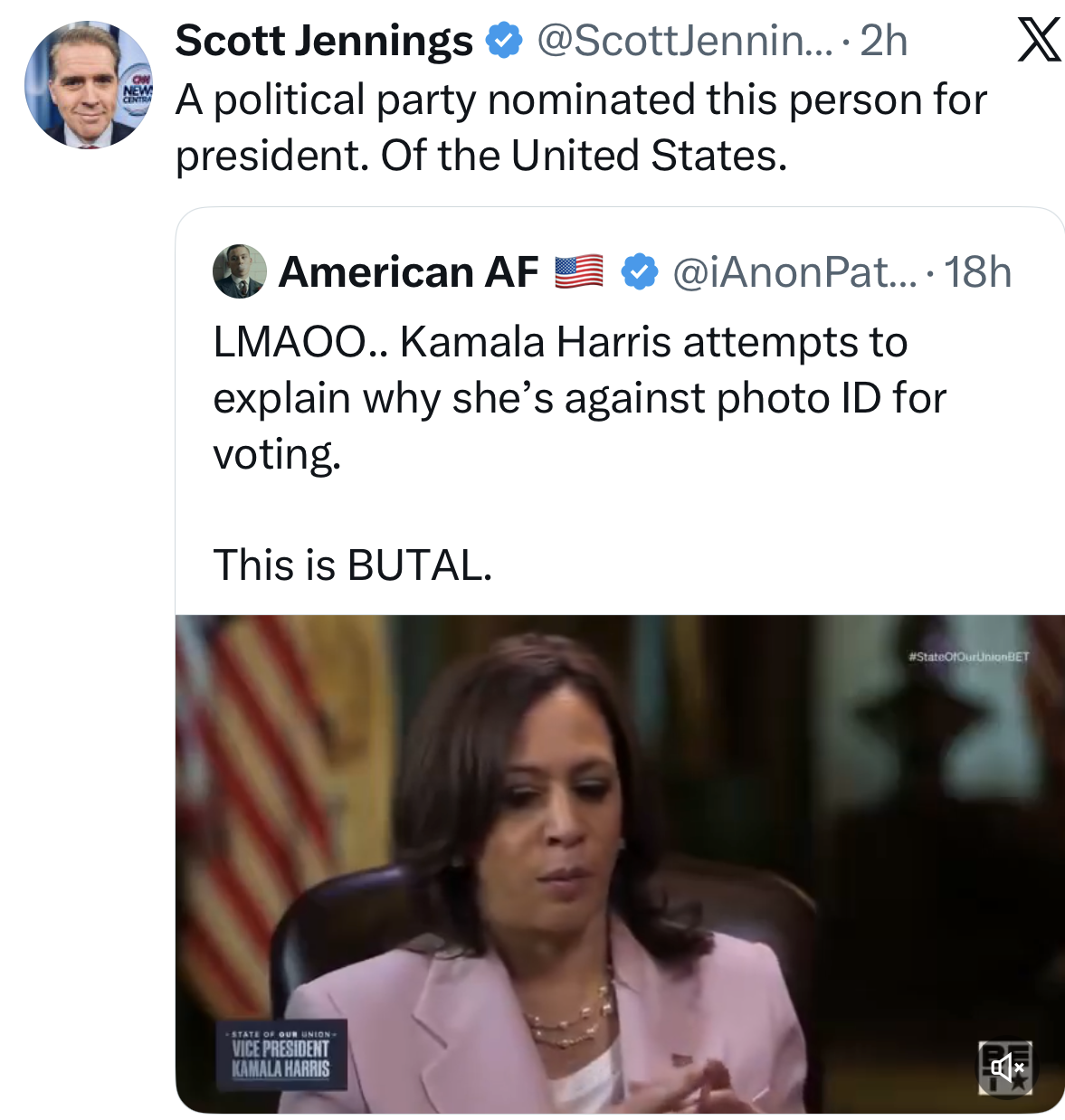Play the embedded video thumbnail
Viewport: 1065px width, 1120px height.
[x=619, y=864]
